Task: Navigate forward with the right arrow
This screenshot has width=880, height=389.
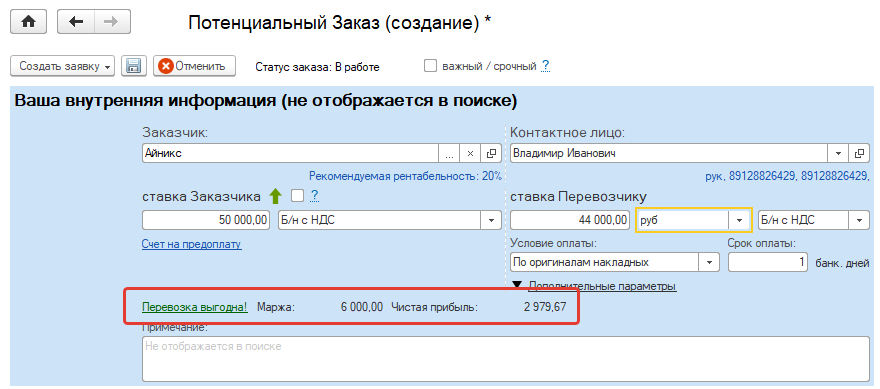Action: click(112, 22)
